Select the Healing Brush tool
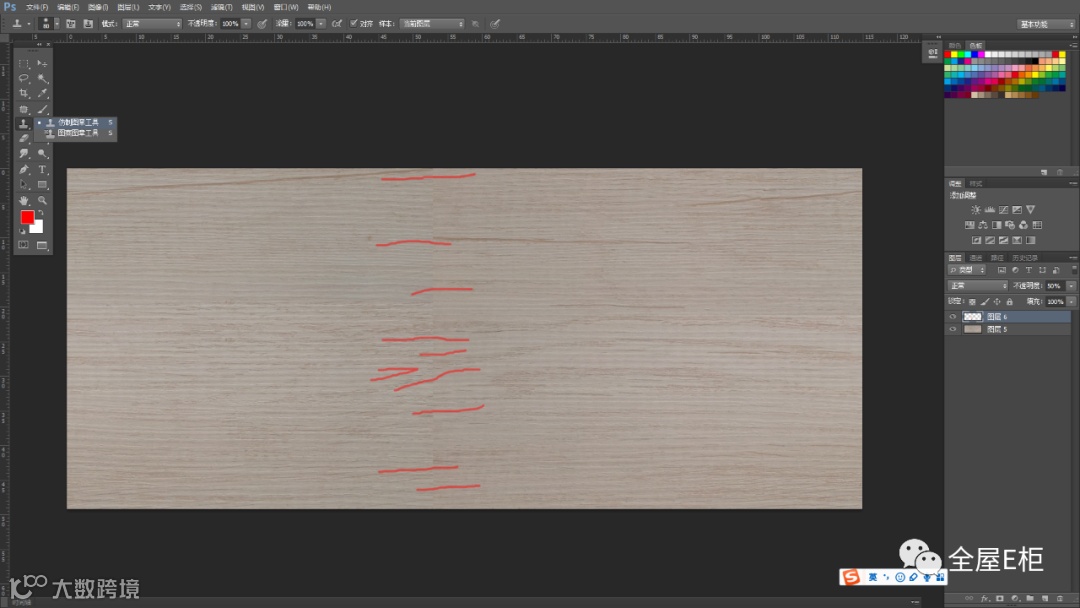Viewport: 1080px width, 608px height. pyautogui.click(x=23, y=109)
